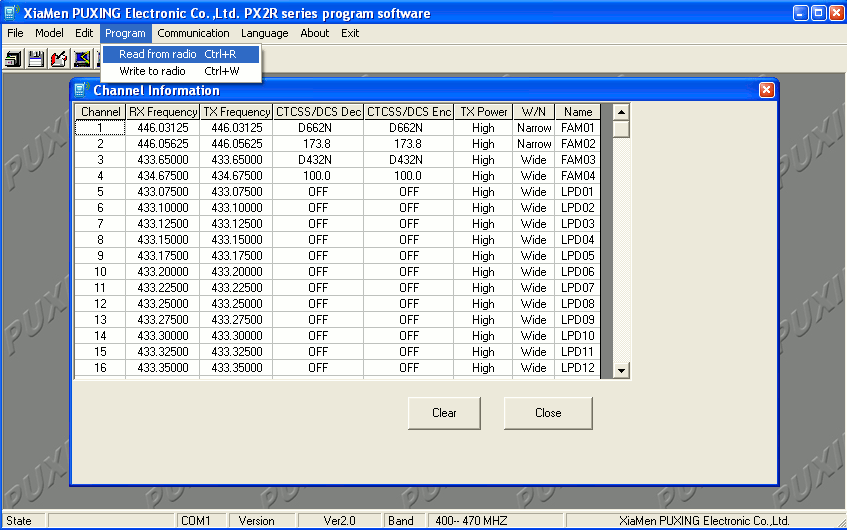Viewport: 847px width, 530px height.
Task: Click decode OFF cell in channel 9
Action: click(x=318, y=256)
